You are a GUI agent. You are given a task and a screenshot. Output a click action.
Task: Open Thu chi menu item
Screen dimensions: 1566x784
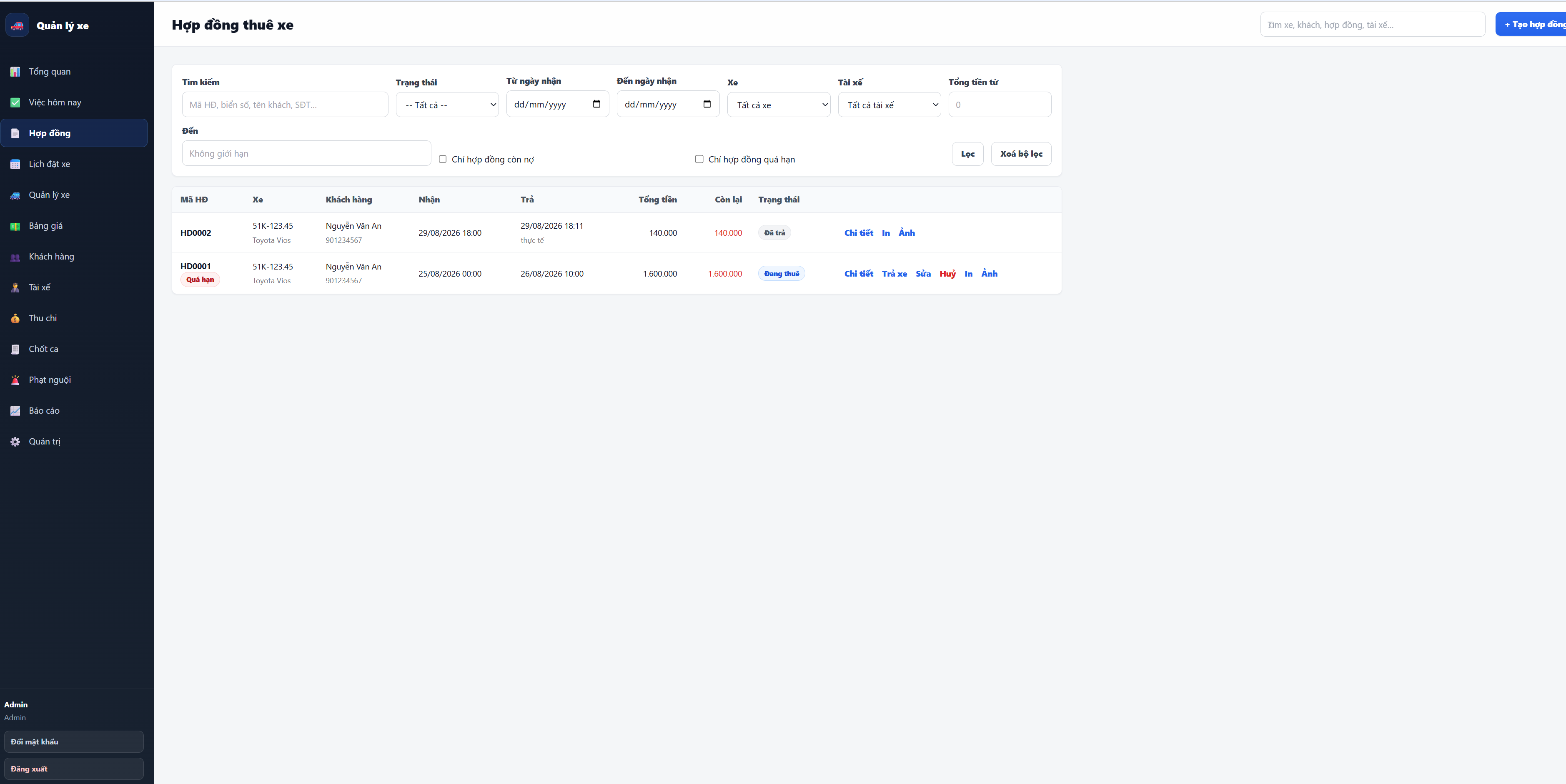[x=74, y=318]
